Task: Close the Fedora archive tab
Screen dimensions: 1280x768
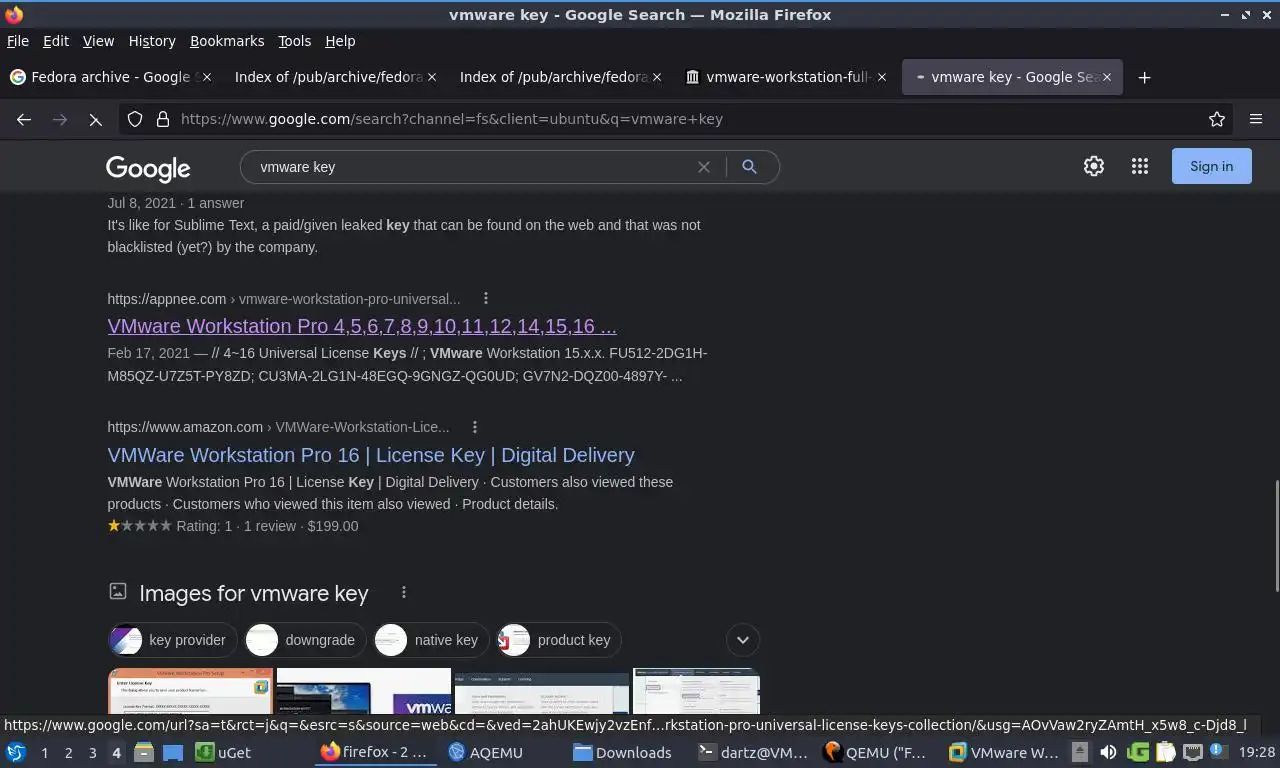Action: coord(207,77)
